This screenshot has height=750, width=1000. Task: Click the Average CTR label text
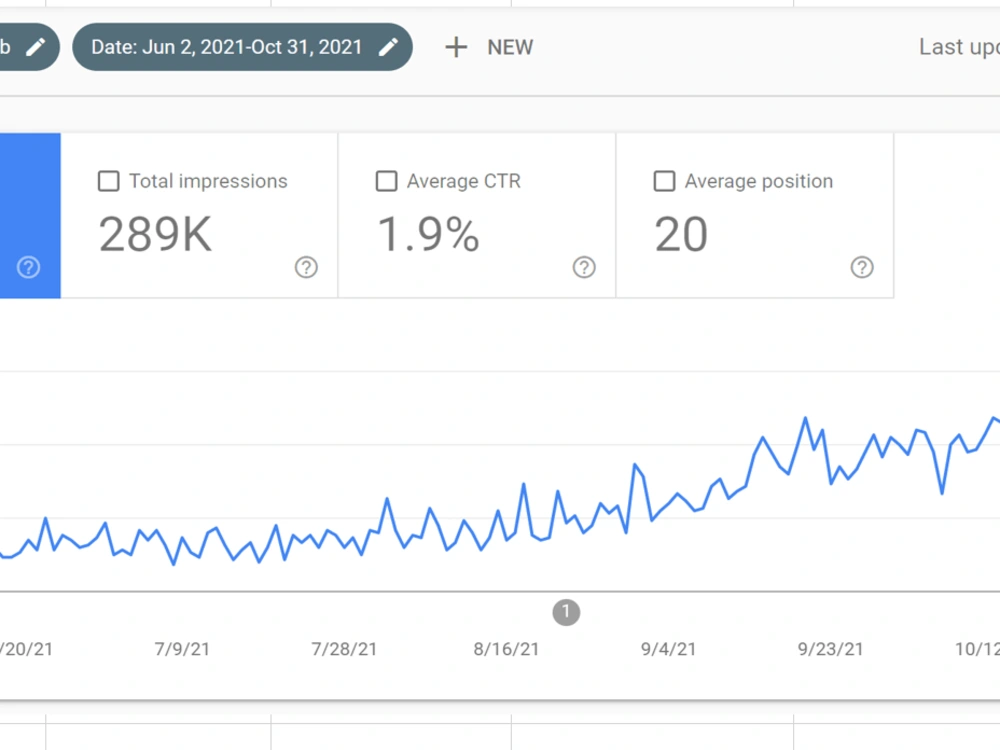click(464, 181)
